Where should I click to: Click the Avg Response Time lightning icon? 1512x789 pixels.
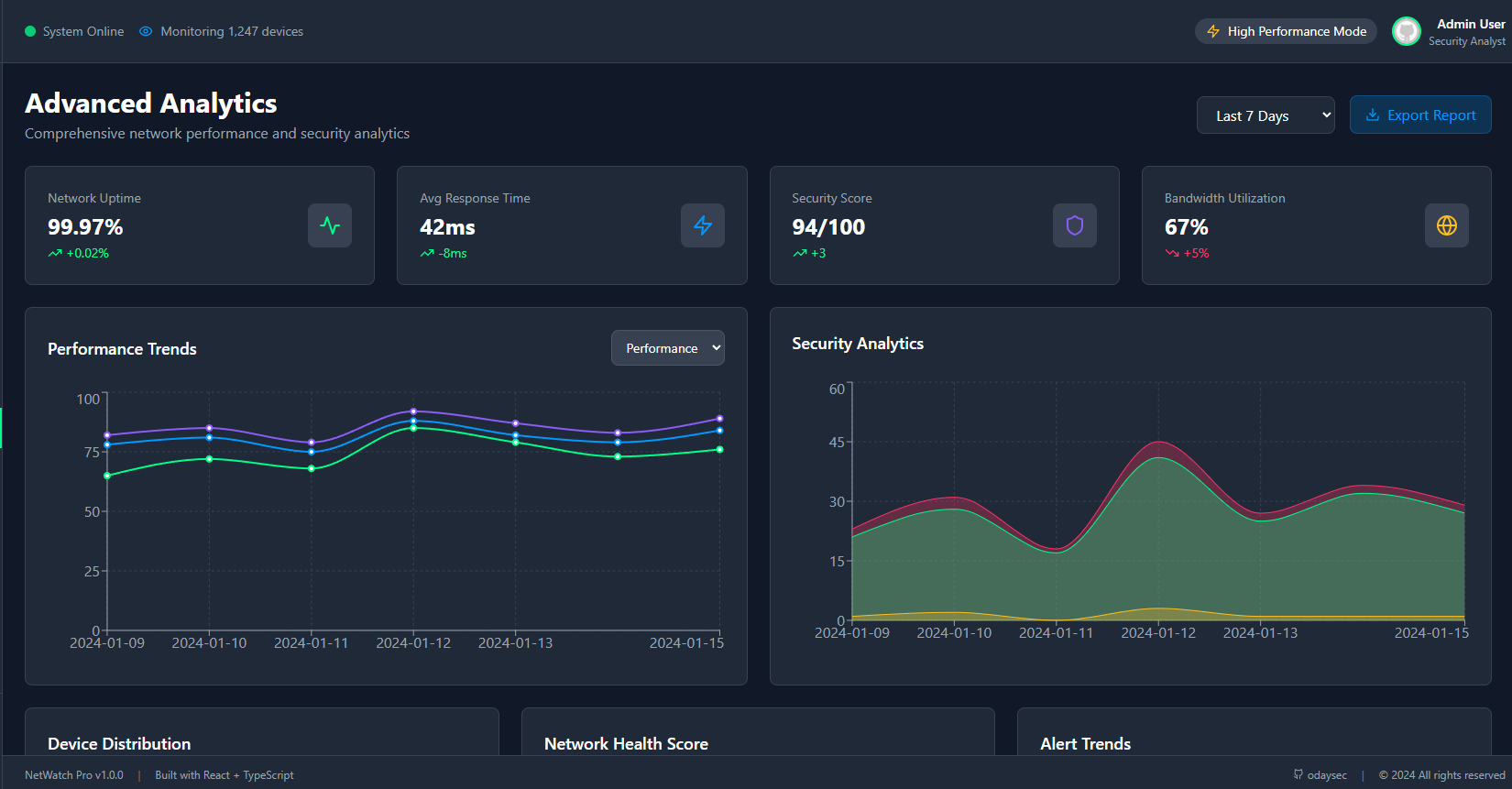pyautogui.click(x=703, y=225)
